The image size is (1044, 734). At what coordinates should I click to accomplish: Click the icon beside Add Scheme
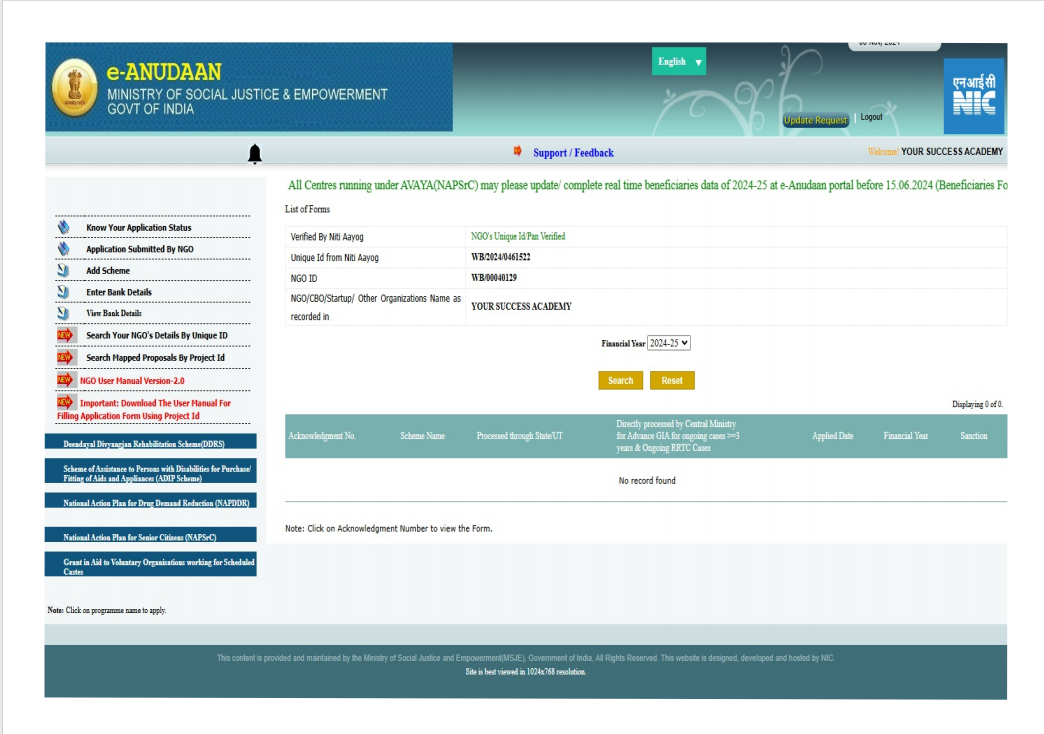pos(64,271)
